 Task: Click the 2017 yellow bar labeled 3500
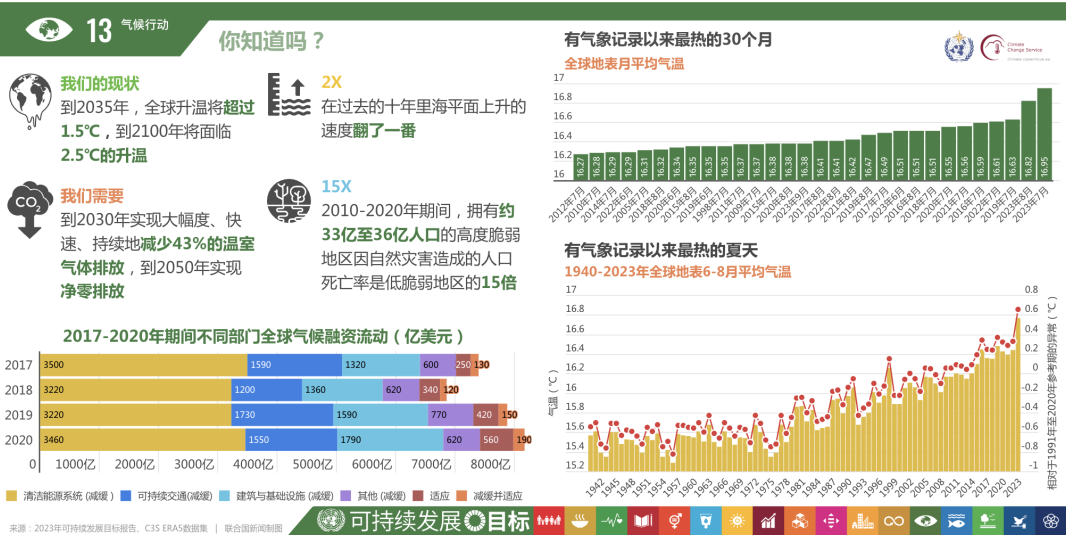pos(142,365)
